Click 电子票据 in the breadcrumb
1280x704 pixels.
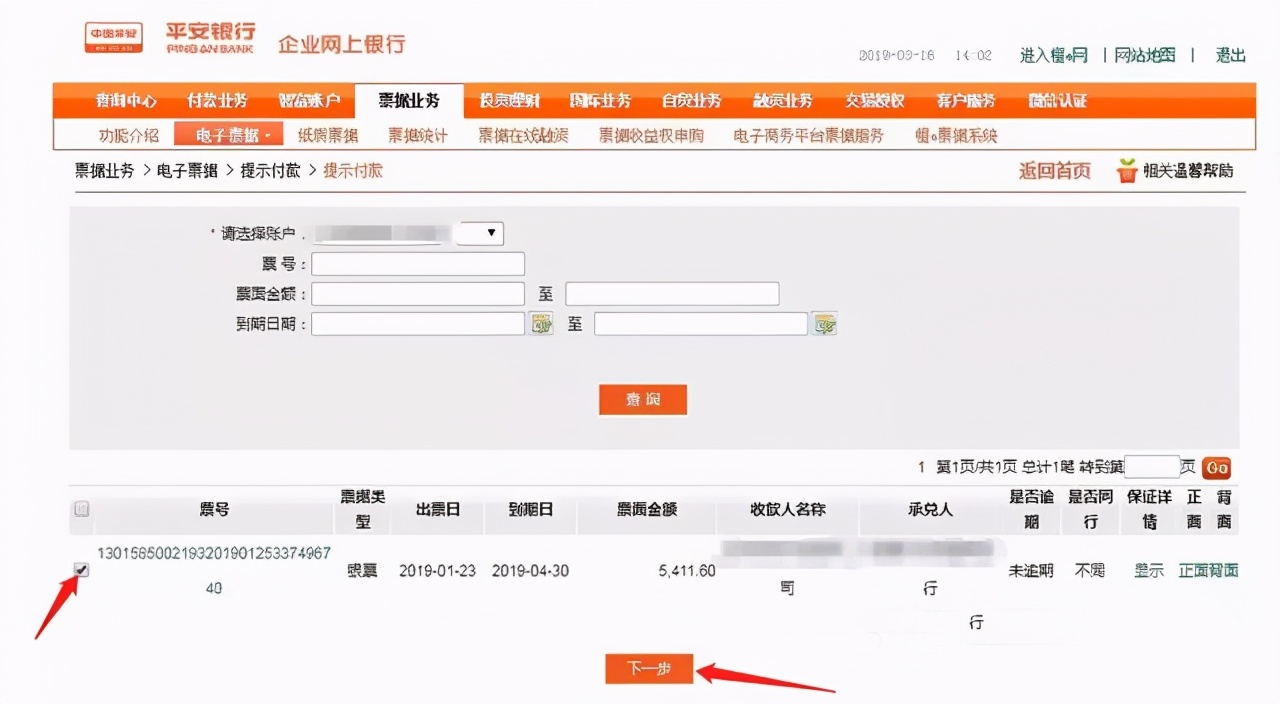click(187, 171)
